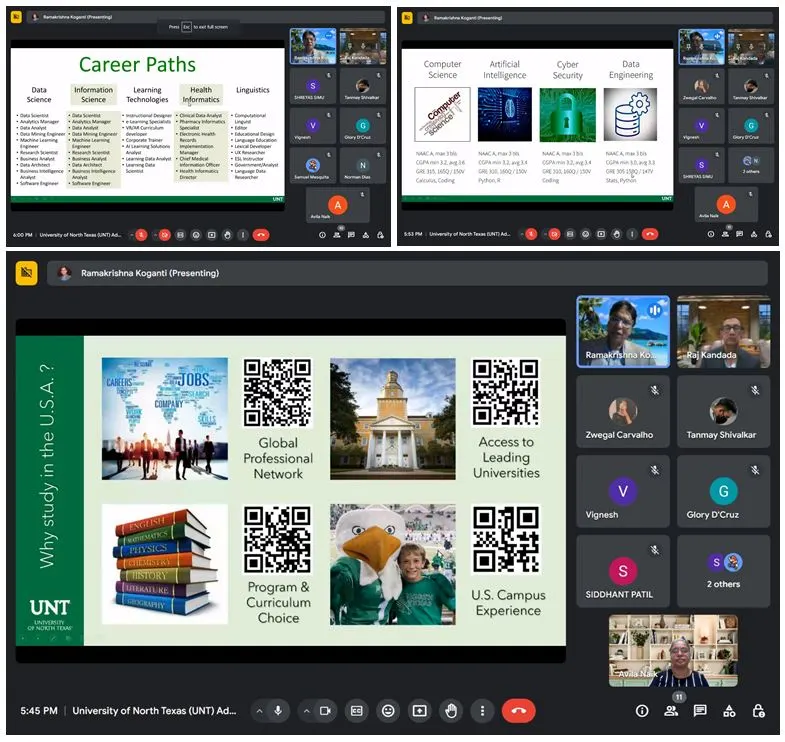The width and height of the screenshot is (785, 742).
Task: Select the SIDDHANT PATIL tile
Action: click(623, 571)
